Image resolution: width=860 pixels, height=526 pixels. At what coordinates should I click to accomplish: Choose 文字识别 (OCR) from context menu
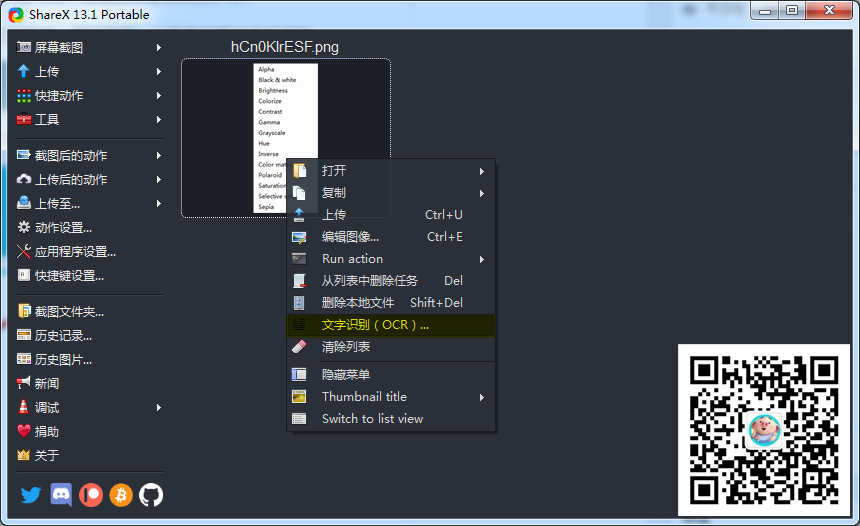(391, 325)
